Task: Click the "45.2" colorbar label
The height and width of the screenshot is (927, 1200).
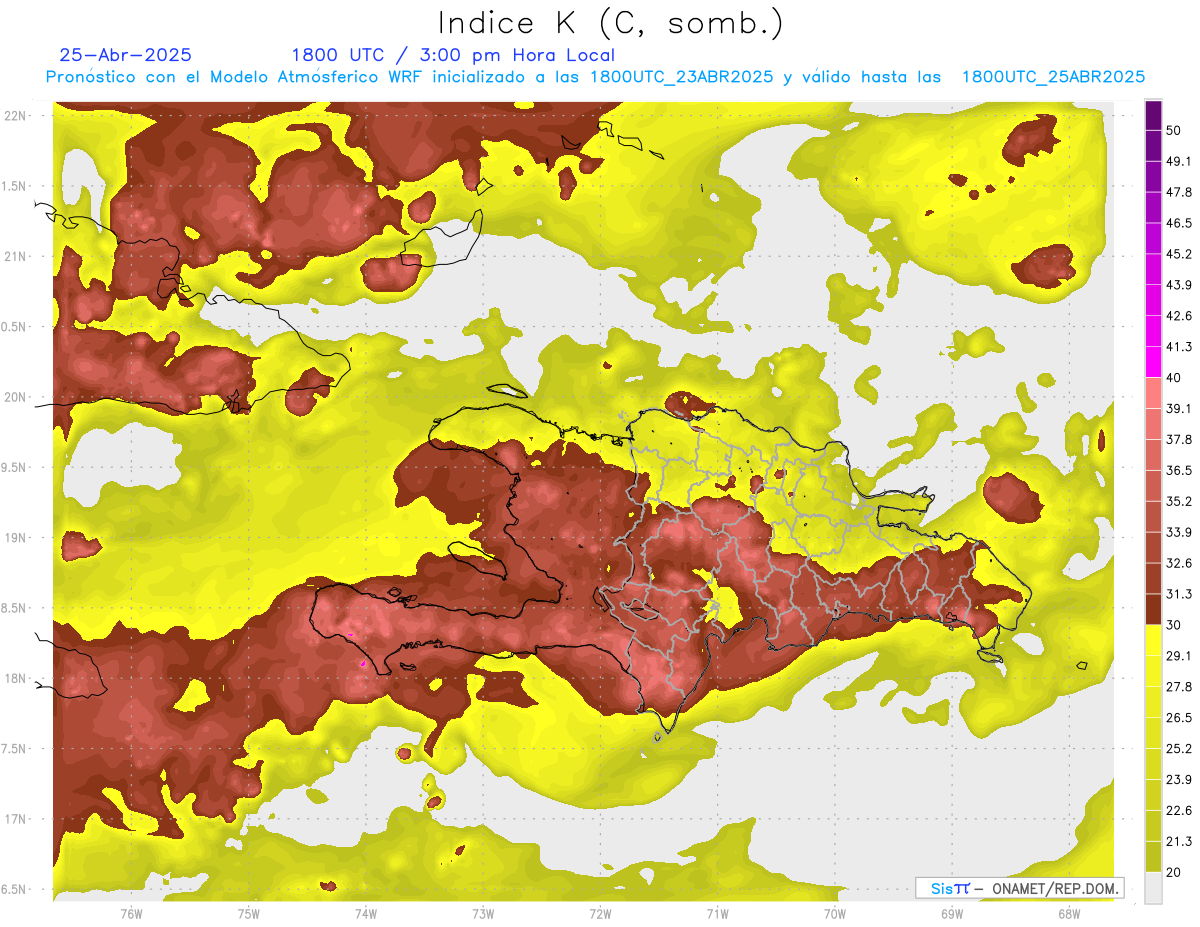Action: click(1179, 254)
